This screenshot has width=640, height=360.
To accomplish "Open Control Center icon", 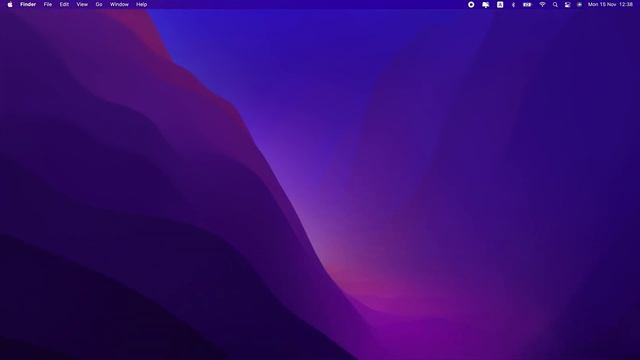I will point(567,4).
